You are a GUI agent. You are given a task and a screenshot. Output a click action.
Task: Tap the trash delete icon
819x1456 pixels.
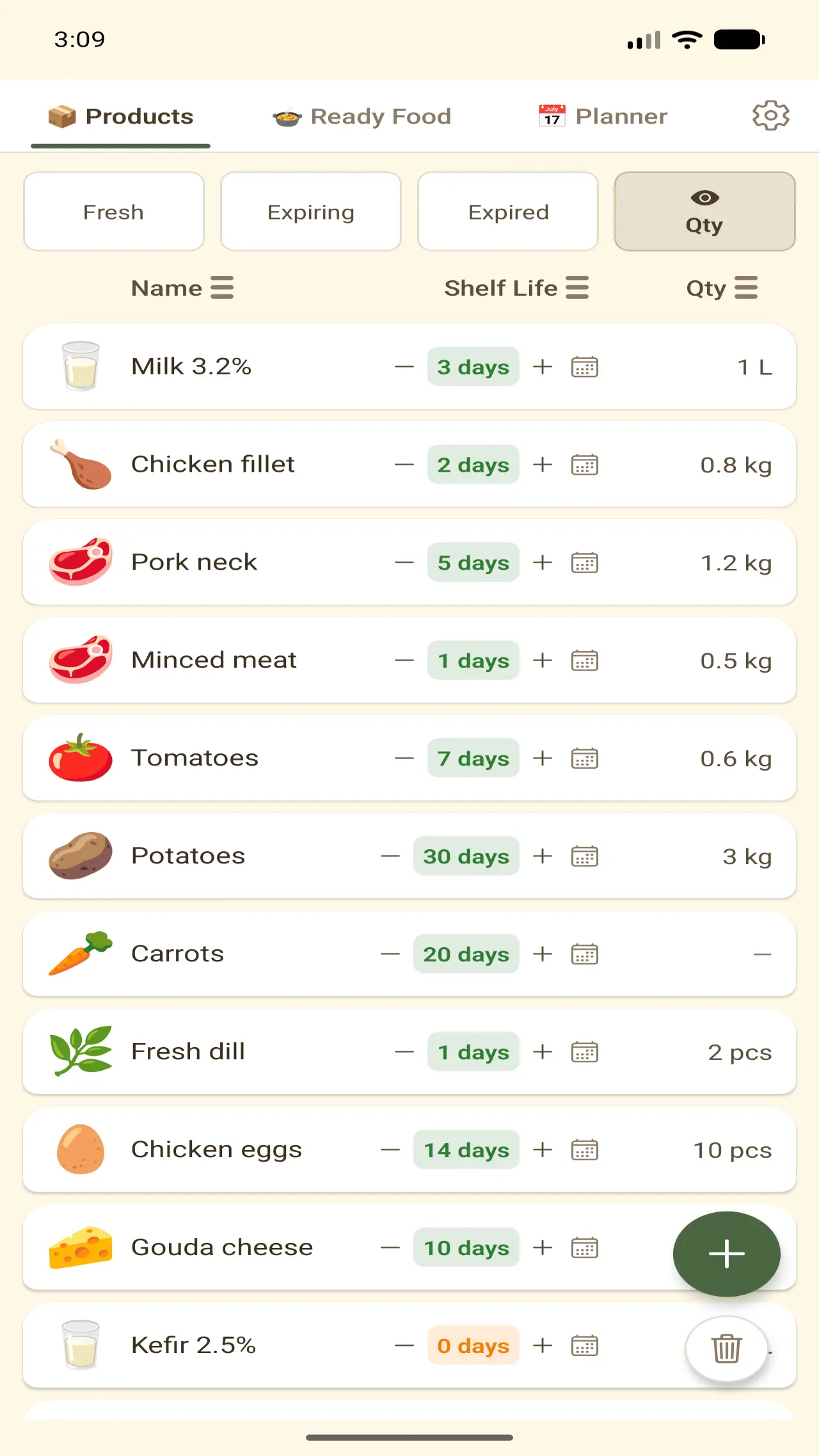point(727,1348)
